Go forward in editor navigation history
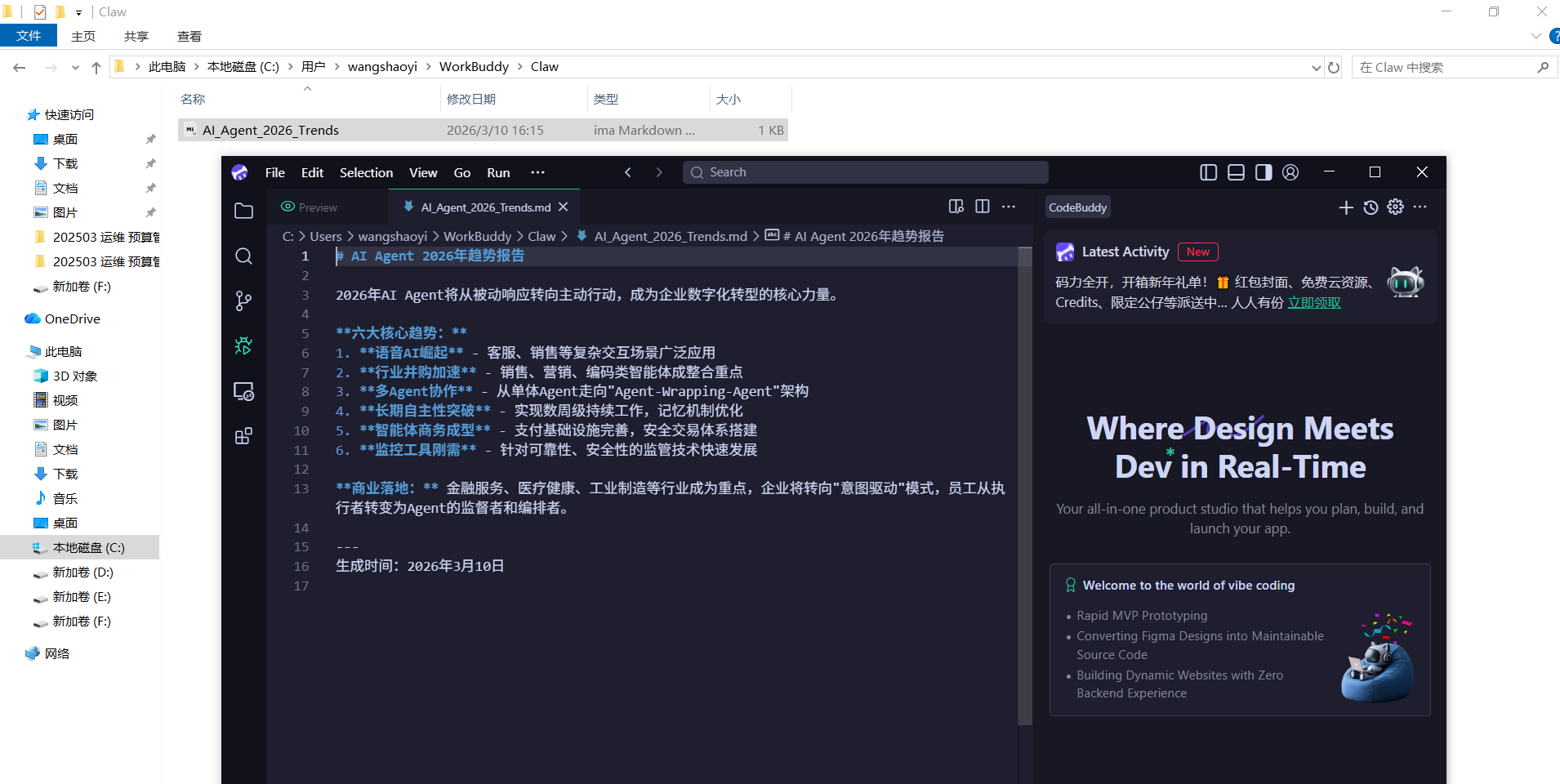 pyautogui.click(x=659, y=172)
